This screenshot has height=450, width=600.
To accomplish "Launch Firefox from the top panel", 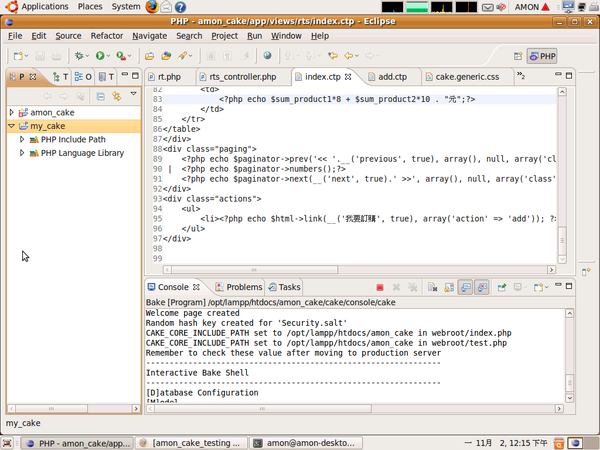I will tap(152, 7).
